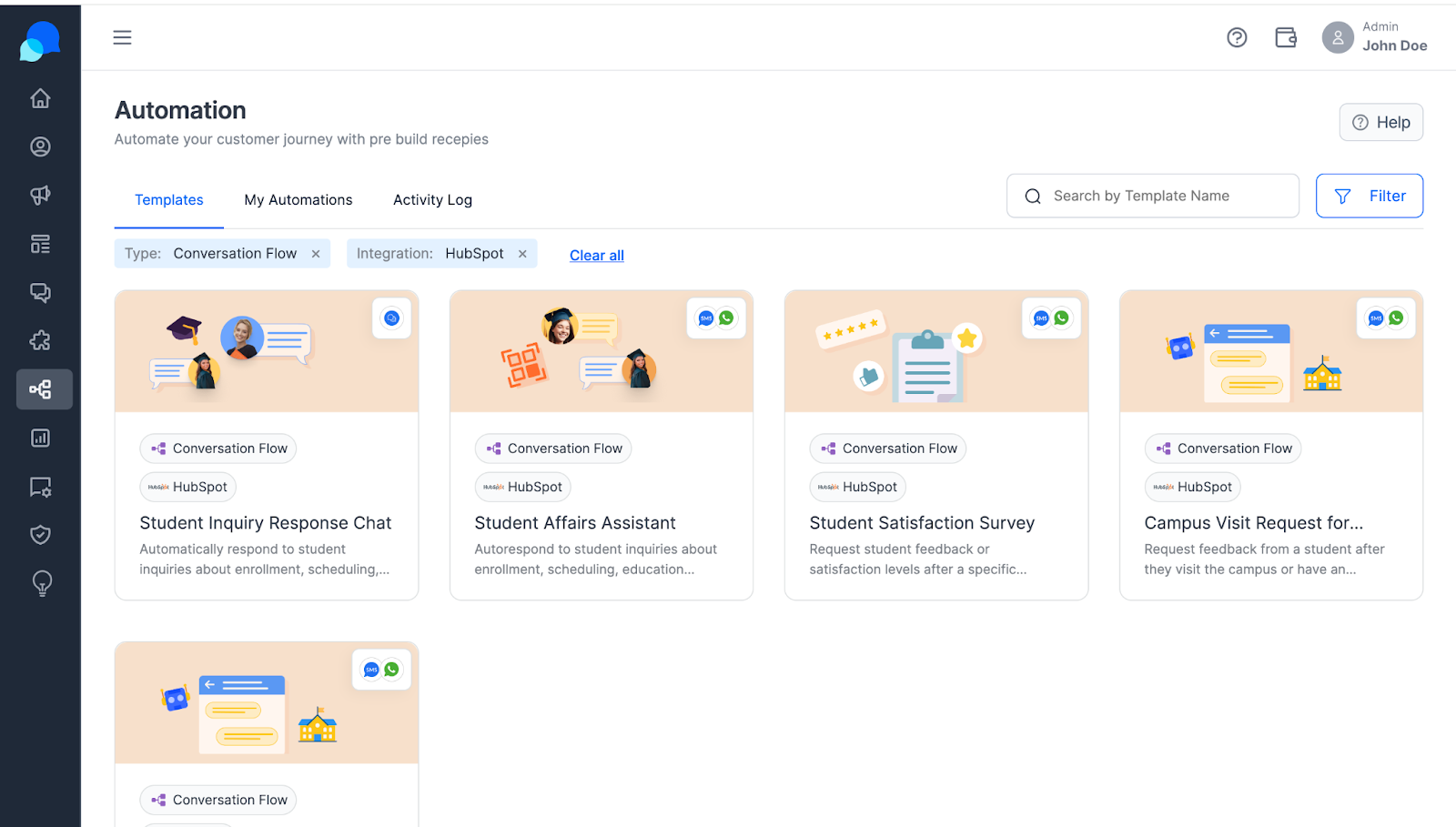Click the Help button
The image size is (1456, 827).
1380,123
